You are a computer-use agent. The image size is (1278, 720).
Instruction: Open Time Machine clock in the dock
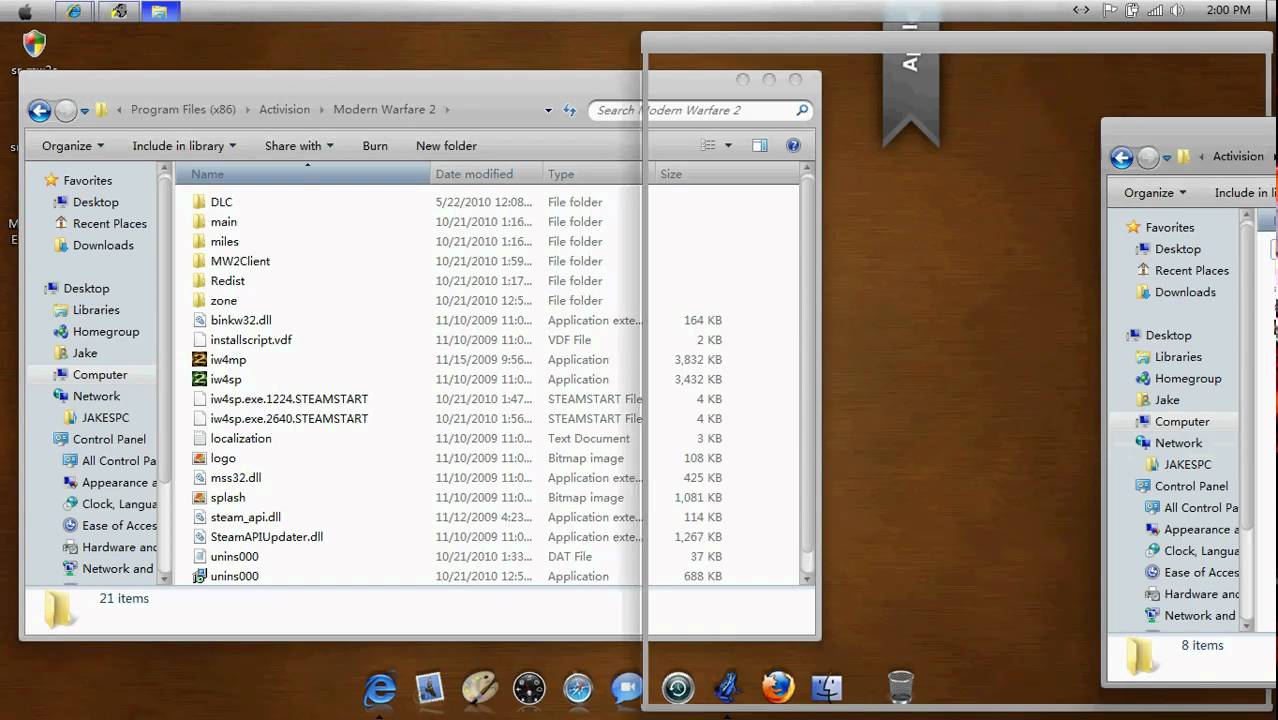678,688
